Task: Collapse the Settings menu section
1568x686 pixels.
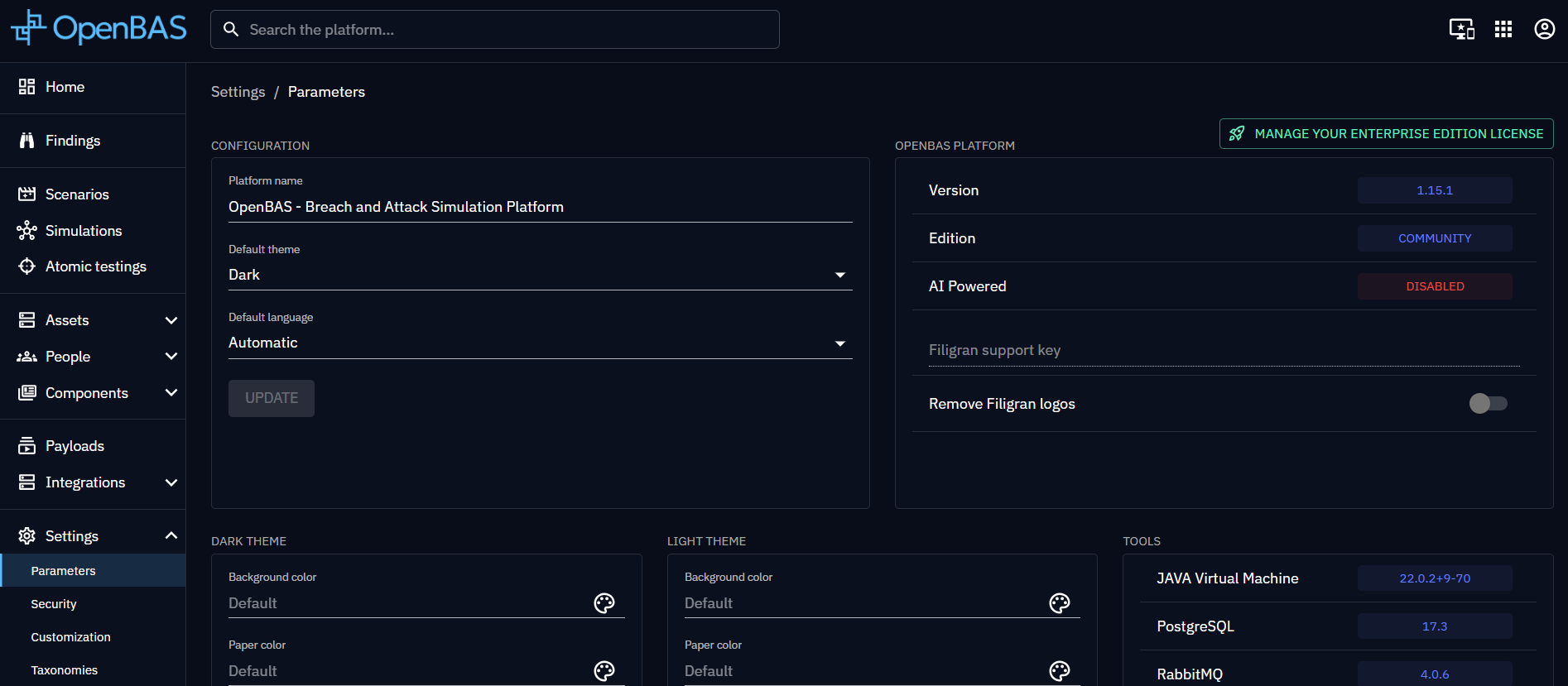Action: pos(171,536)
